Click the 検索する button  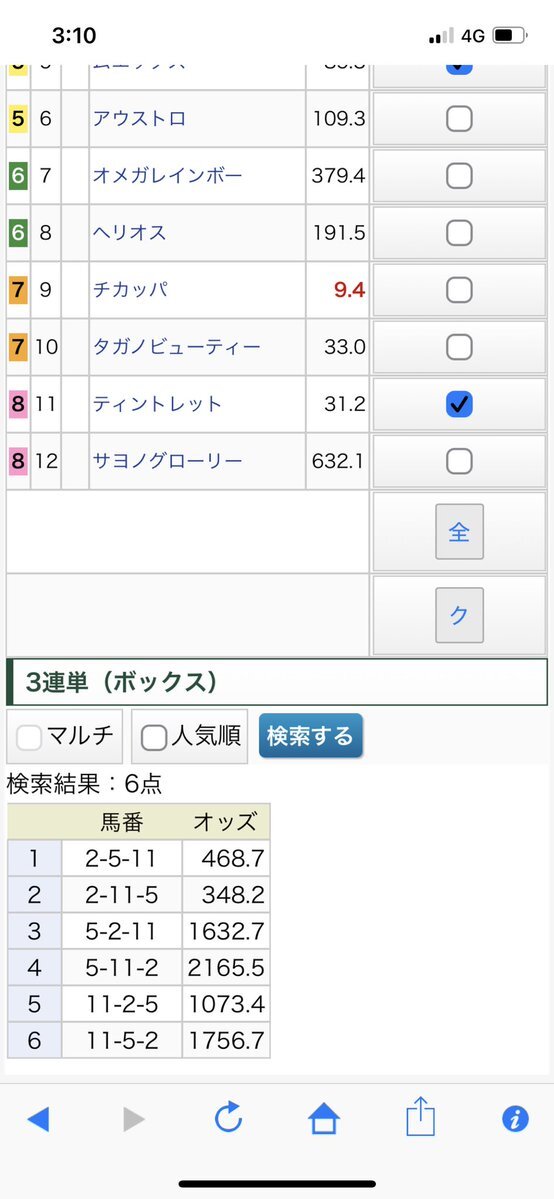[311, 736]
